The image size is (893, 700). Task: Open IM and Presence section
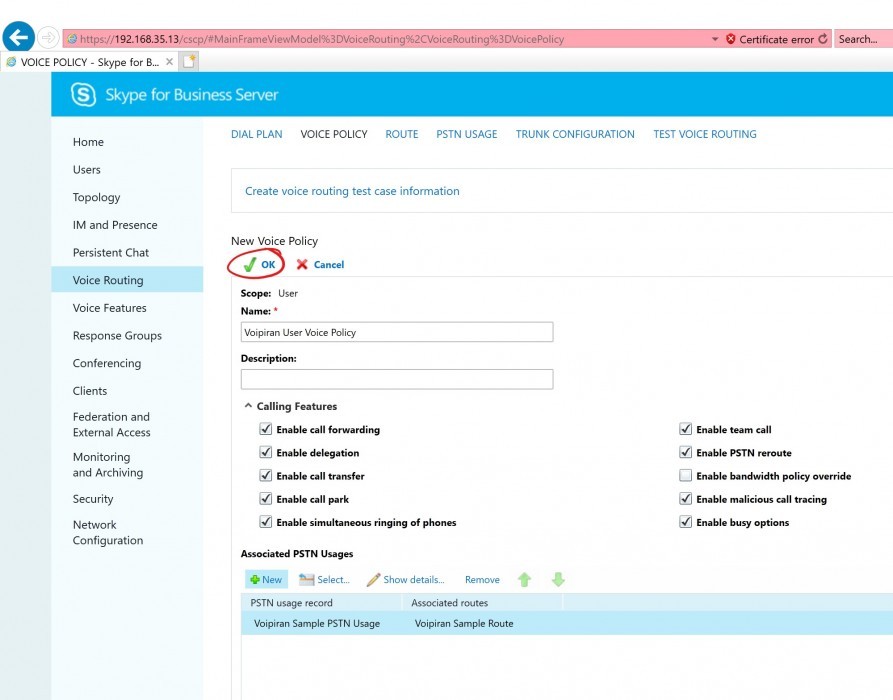pos(115,225)
